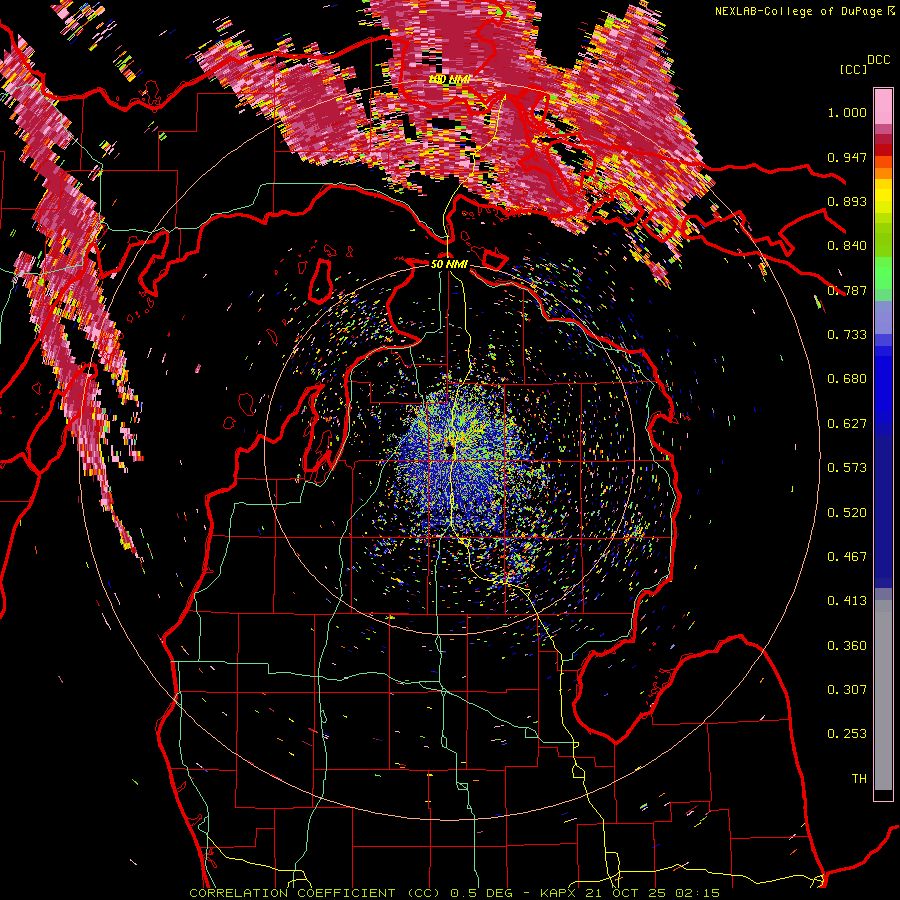Select the 0.360 legend value
The height and width of the screenshot is (900, 900).
[x=847, y=646]
